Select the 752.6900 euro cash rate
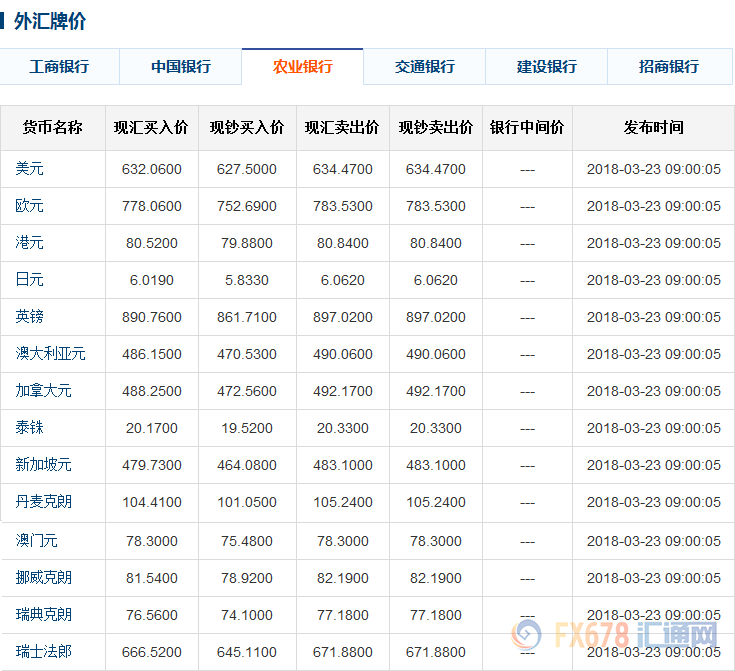This screenshot has width=735, height=671. [247, 206]
